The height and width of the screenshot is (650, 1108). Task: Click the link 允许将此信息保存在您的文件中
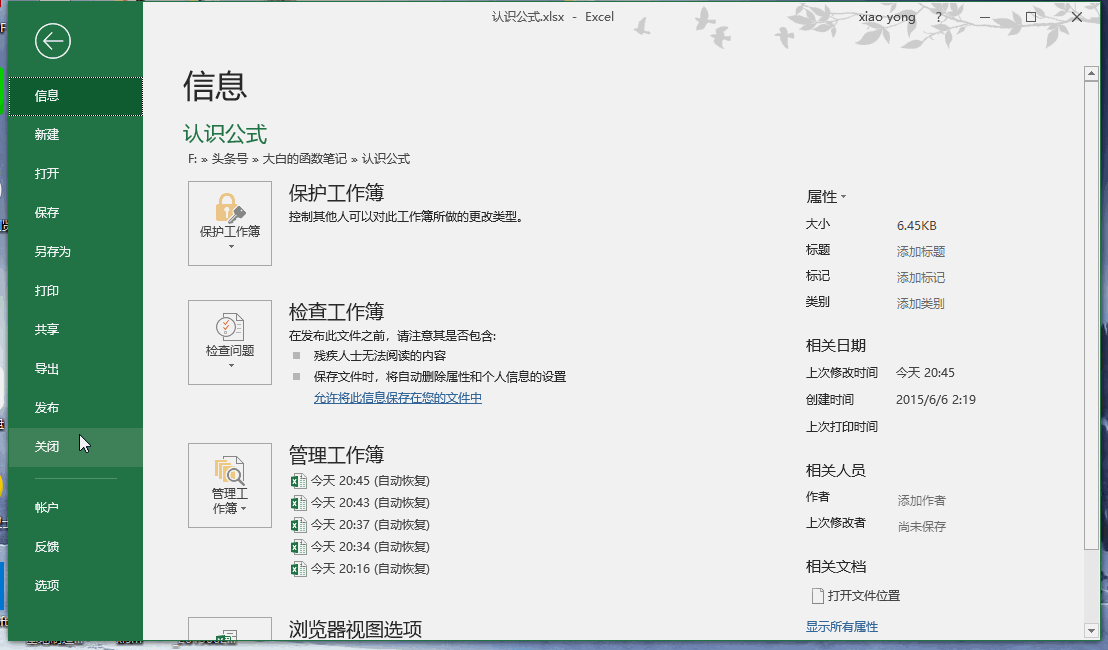[x=398, y=398]
